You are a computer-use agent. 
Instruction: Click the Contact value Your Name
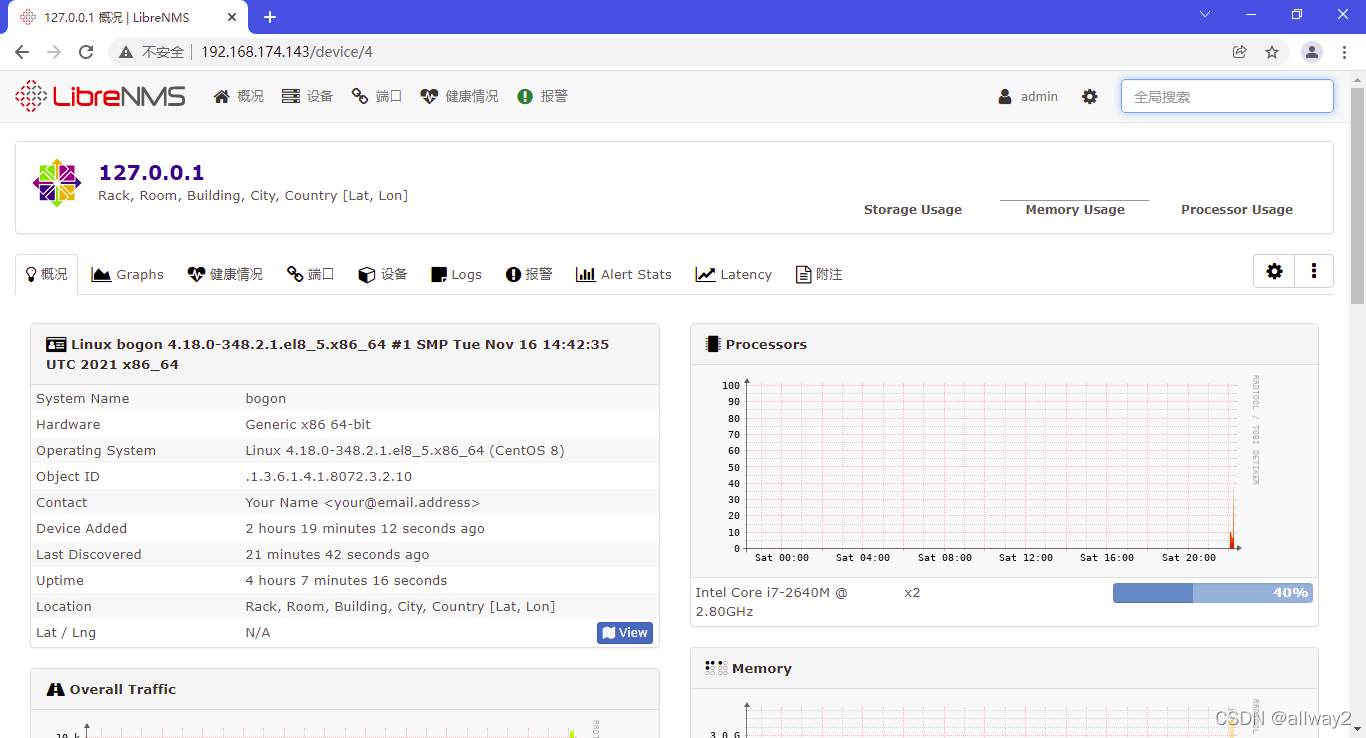click(362, 503)
